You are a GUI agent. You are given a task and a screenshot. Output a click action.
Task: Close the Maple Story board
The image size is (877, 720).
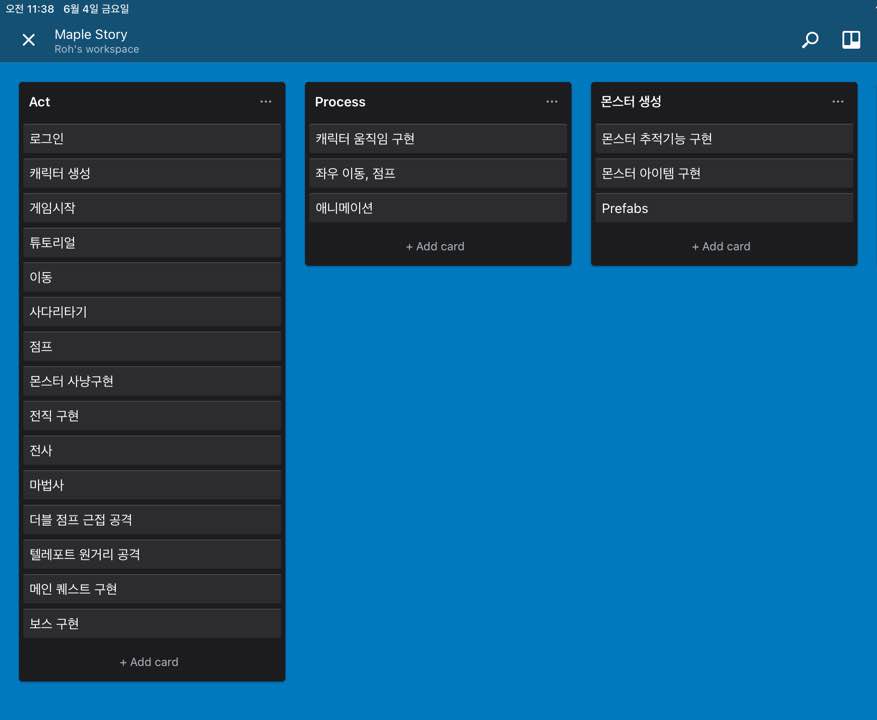tap(29, 40)
